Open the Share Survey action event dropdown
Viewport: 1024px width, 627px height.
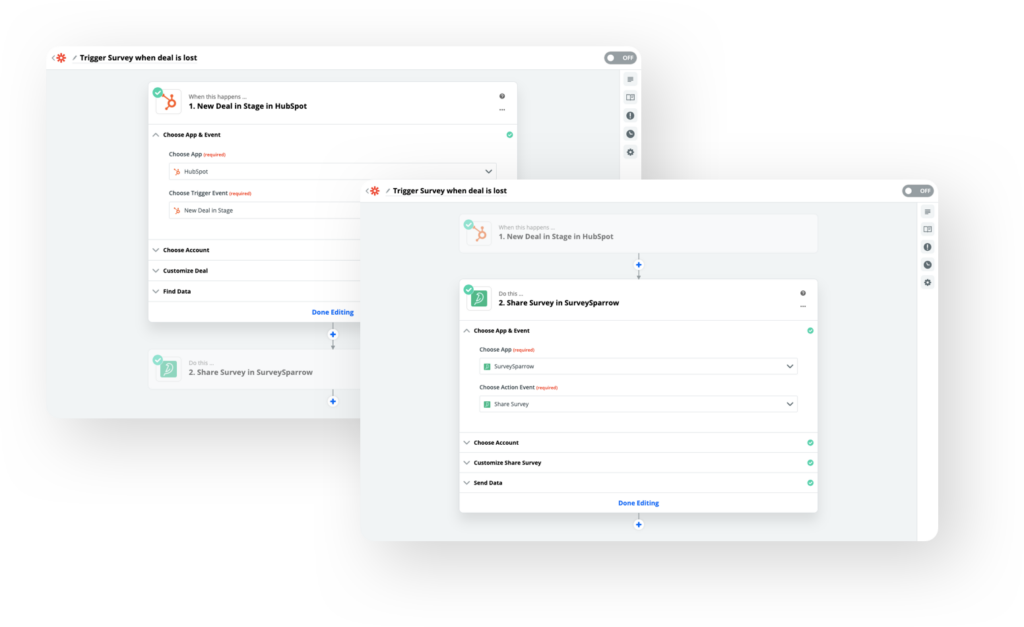click(638, 403)
